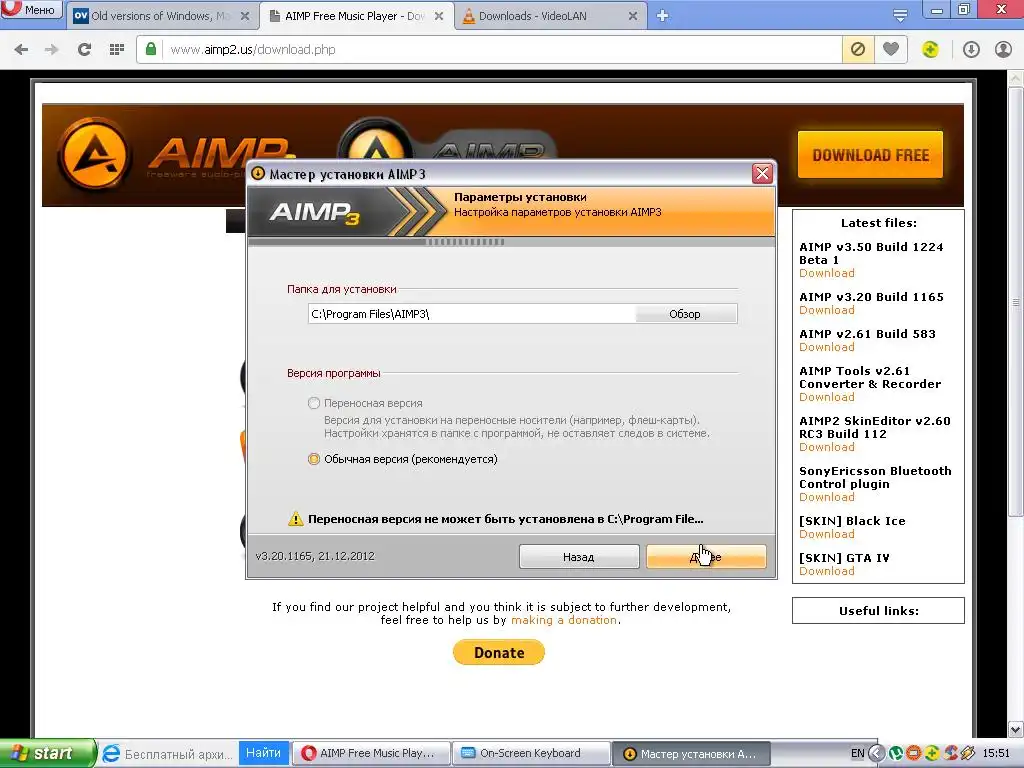Image resolution: width=1024 pixels, height=768 pixels.
Task: Click the Назад back button
Action: coord(579,557)
